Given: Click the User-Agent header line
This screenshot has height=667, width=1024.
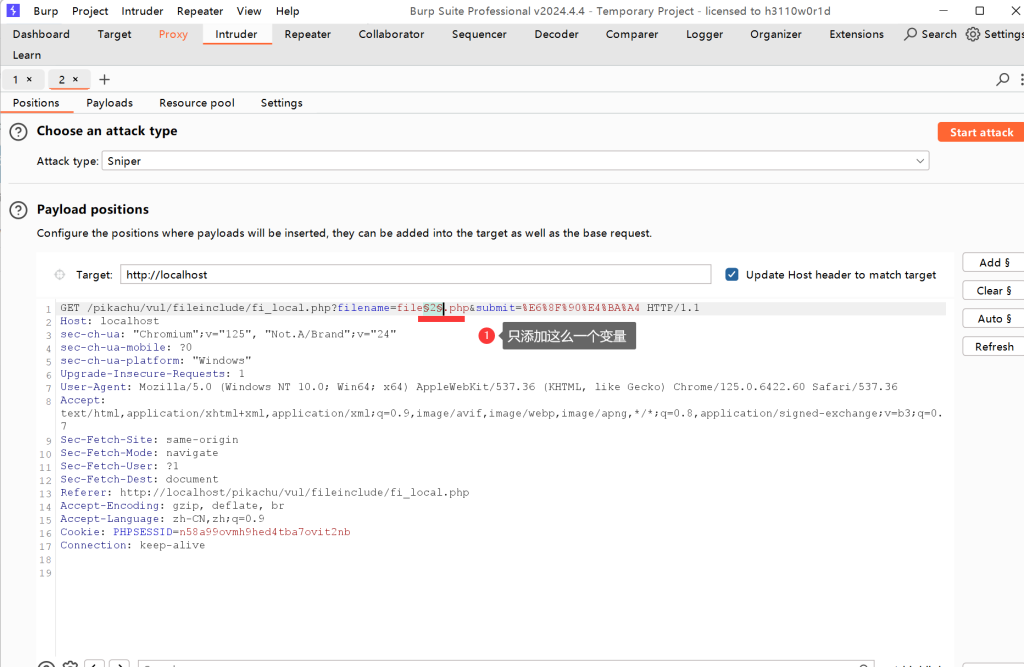Looking at the screenshot, I should point(479,387).
